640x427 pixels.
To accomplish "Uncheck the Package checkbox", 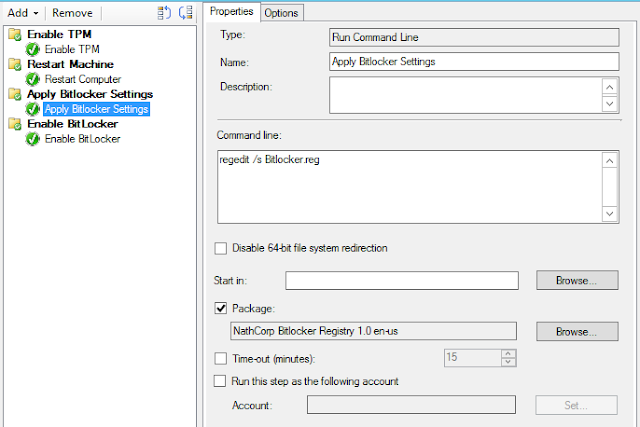I will pyautogui.click(x=221, y=308).
